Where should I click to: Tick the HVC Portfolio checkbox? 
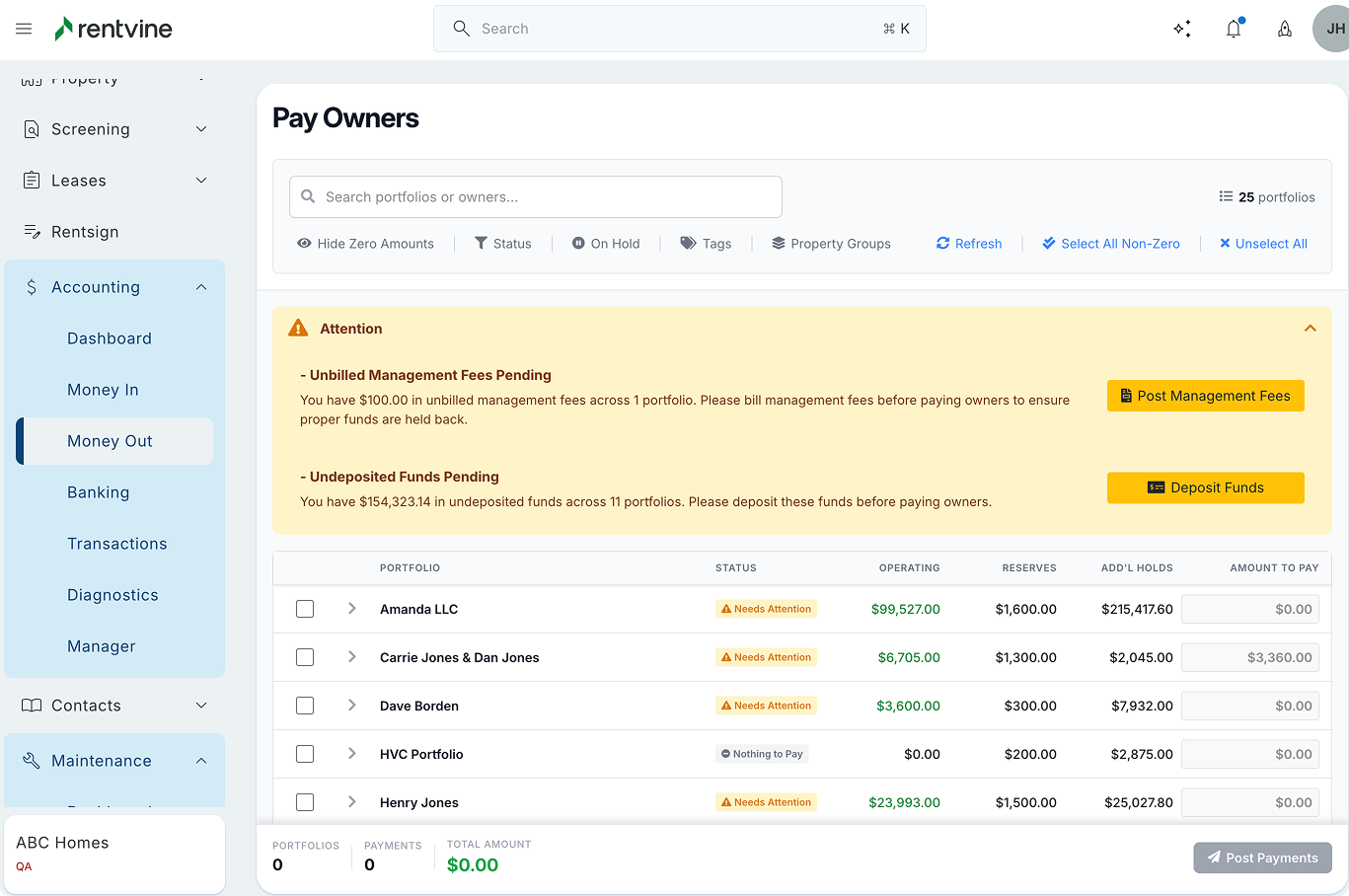(x=305, y=754)
